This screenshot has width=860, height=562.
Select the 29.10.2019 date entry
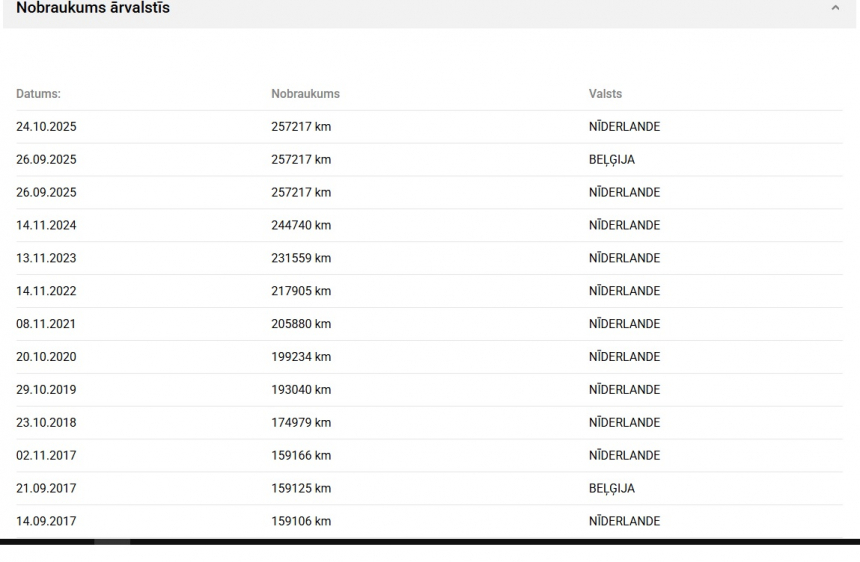point(46,390)
